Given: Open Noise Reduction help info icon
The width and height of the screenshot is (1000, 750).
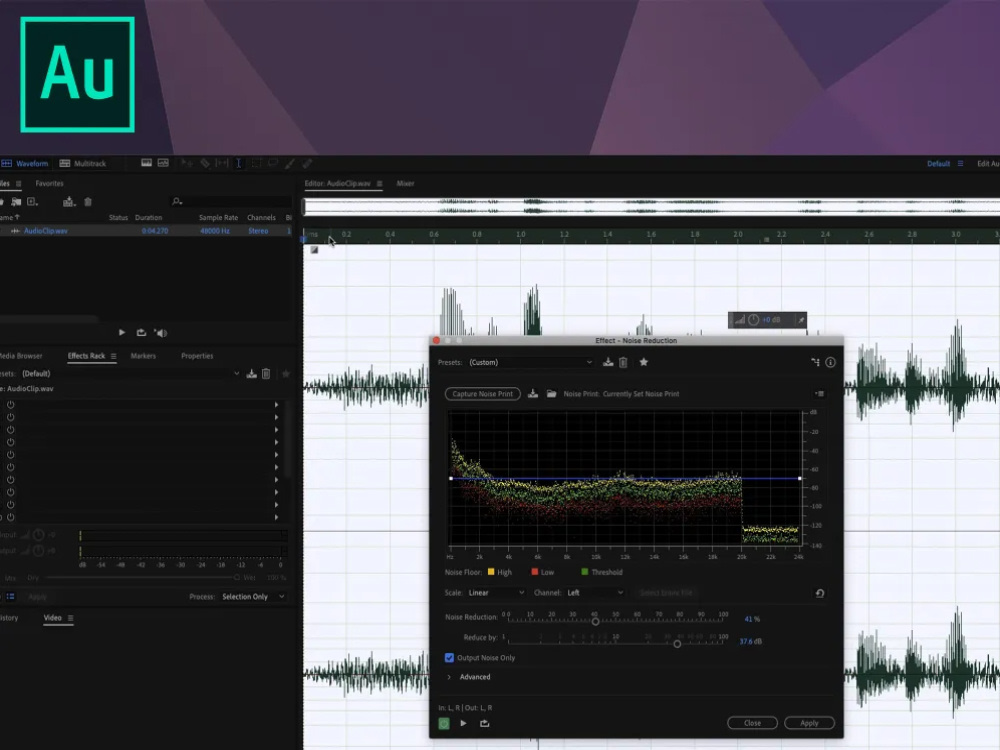Looking at the screenshot, I should (830, 362).
